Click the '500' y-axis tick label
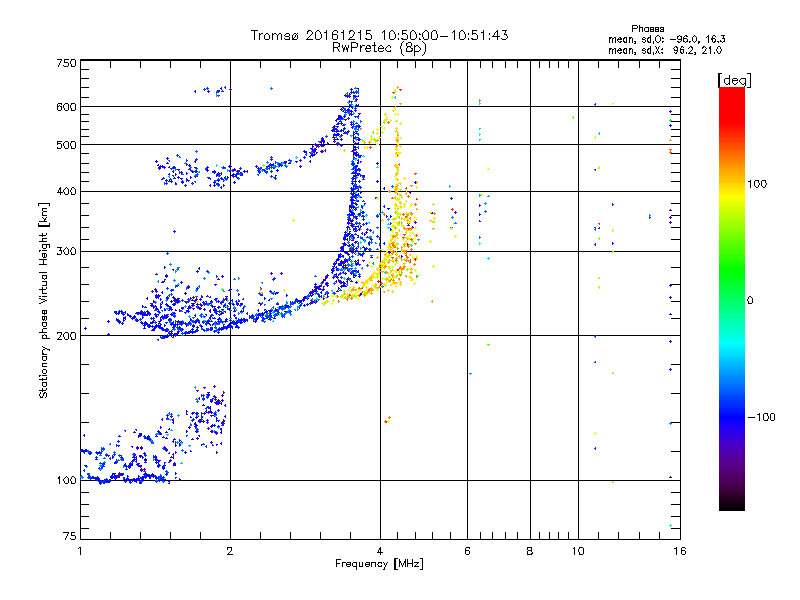This screenshot has width=800, height=600. [67, 145]
